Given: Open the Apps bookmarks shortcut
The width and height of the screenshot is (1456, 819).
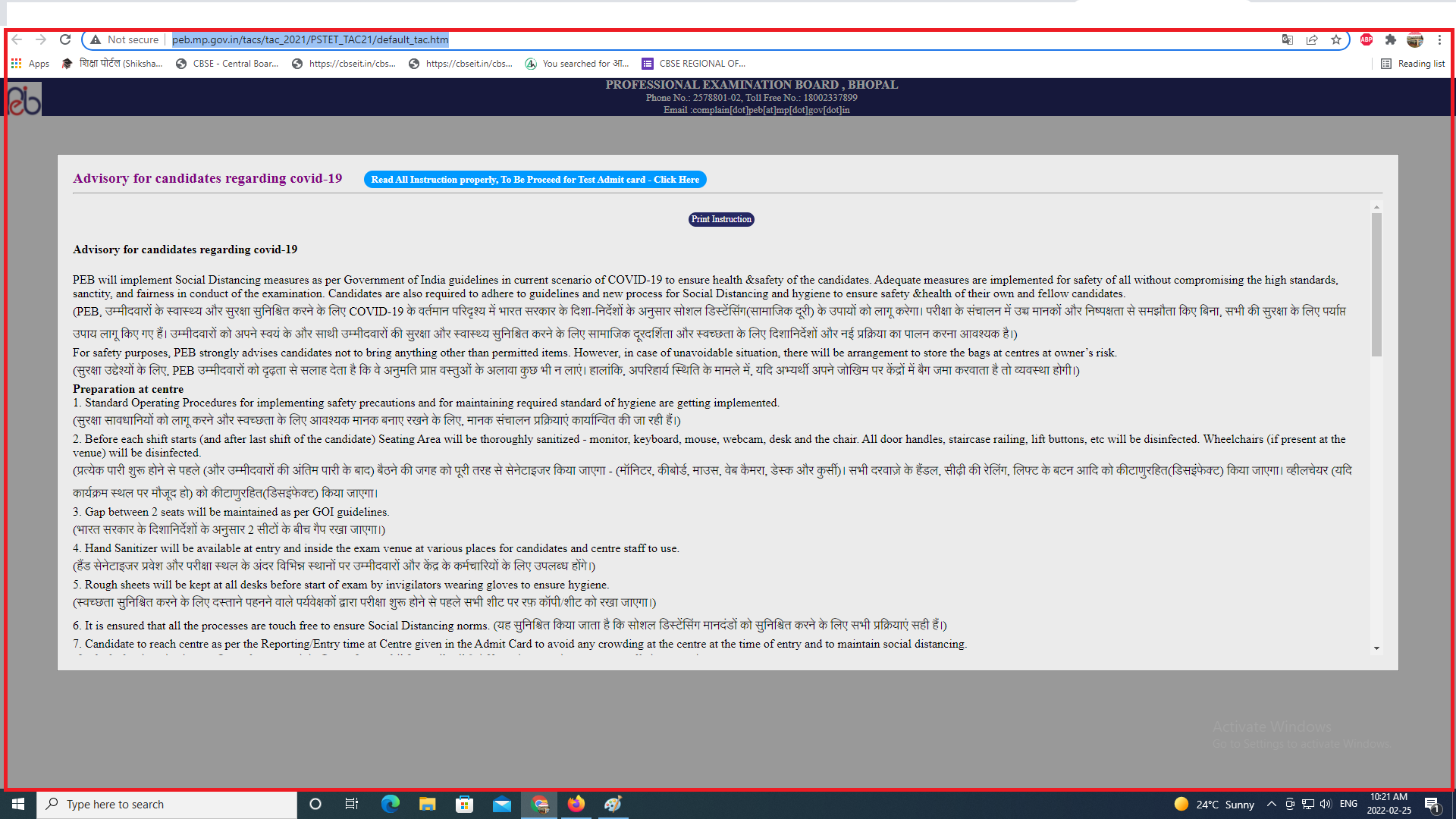Looking at the screenshot, I should pyautogui.click(x=30, y=64).
